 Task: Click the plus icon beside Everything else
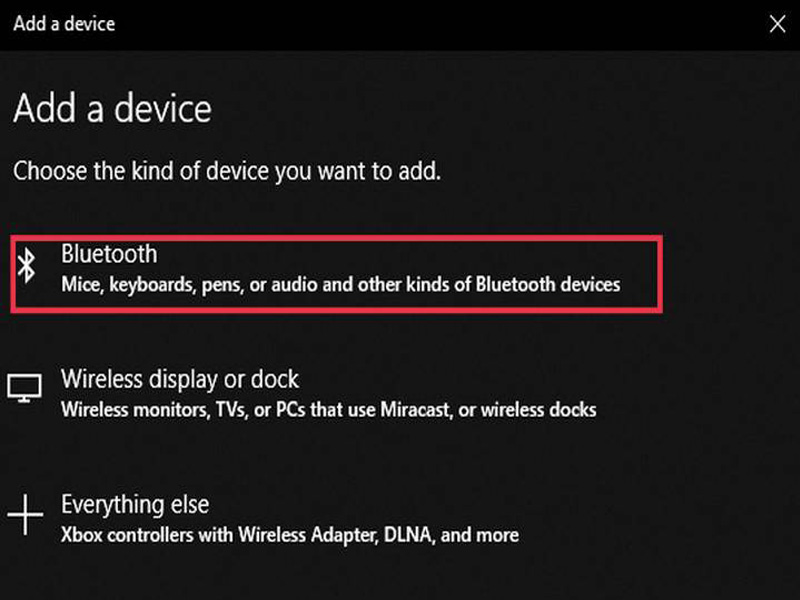pyautogui.click(x=26, y=514)
